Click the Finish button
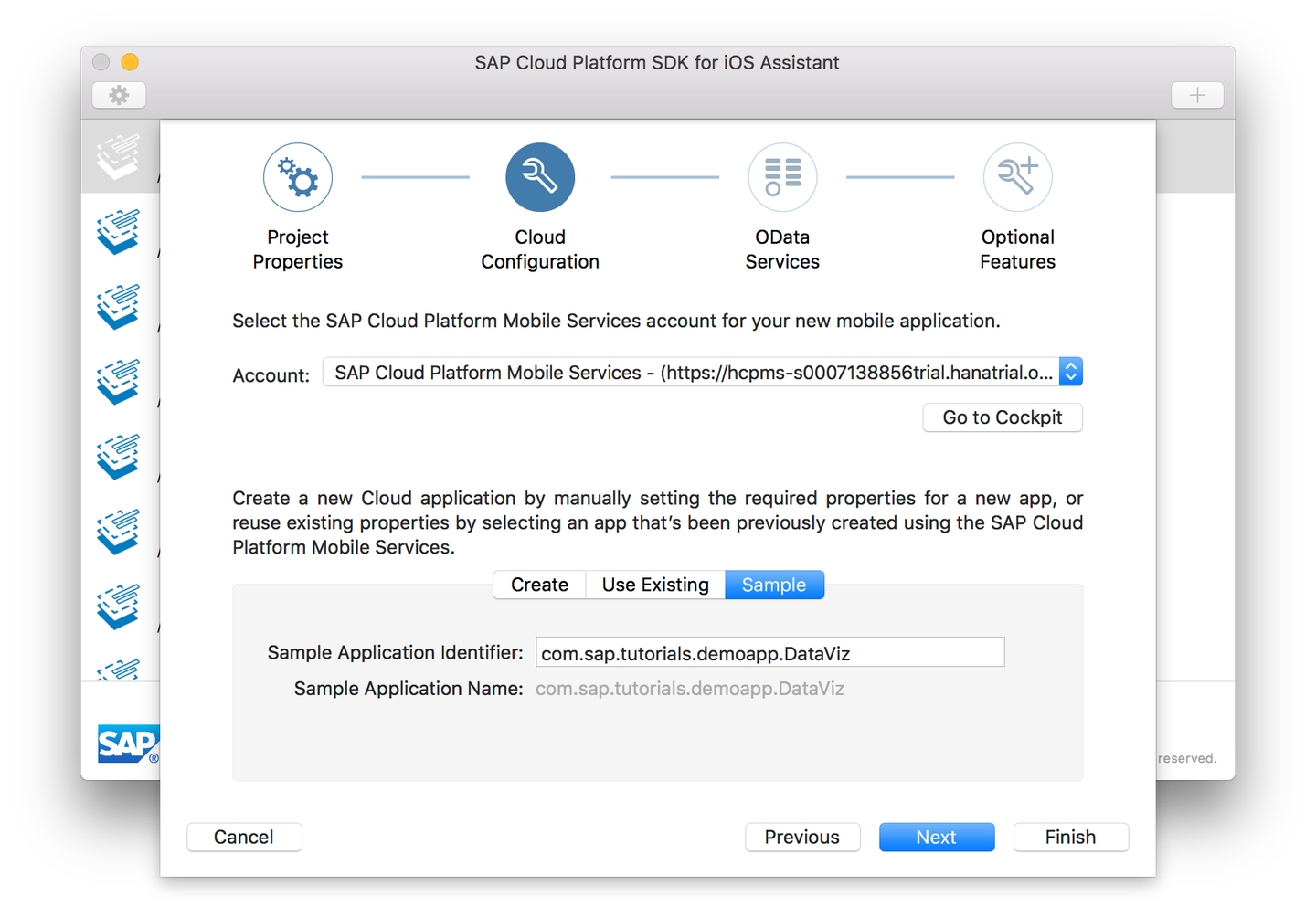The height and width of the screenshot is (907, 1316). tap(1071, 837)
